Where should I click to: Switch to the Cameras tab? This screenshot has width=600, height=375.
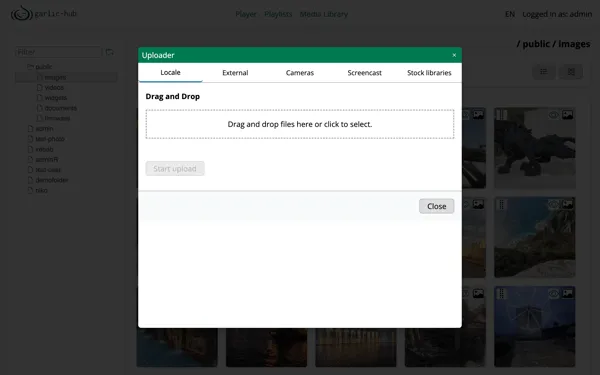click(300, 73)
